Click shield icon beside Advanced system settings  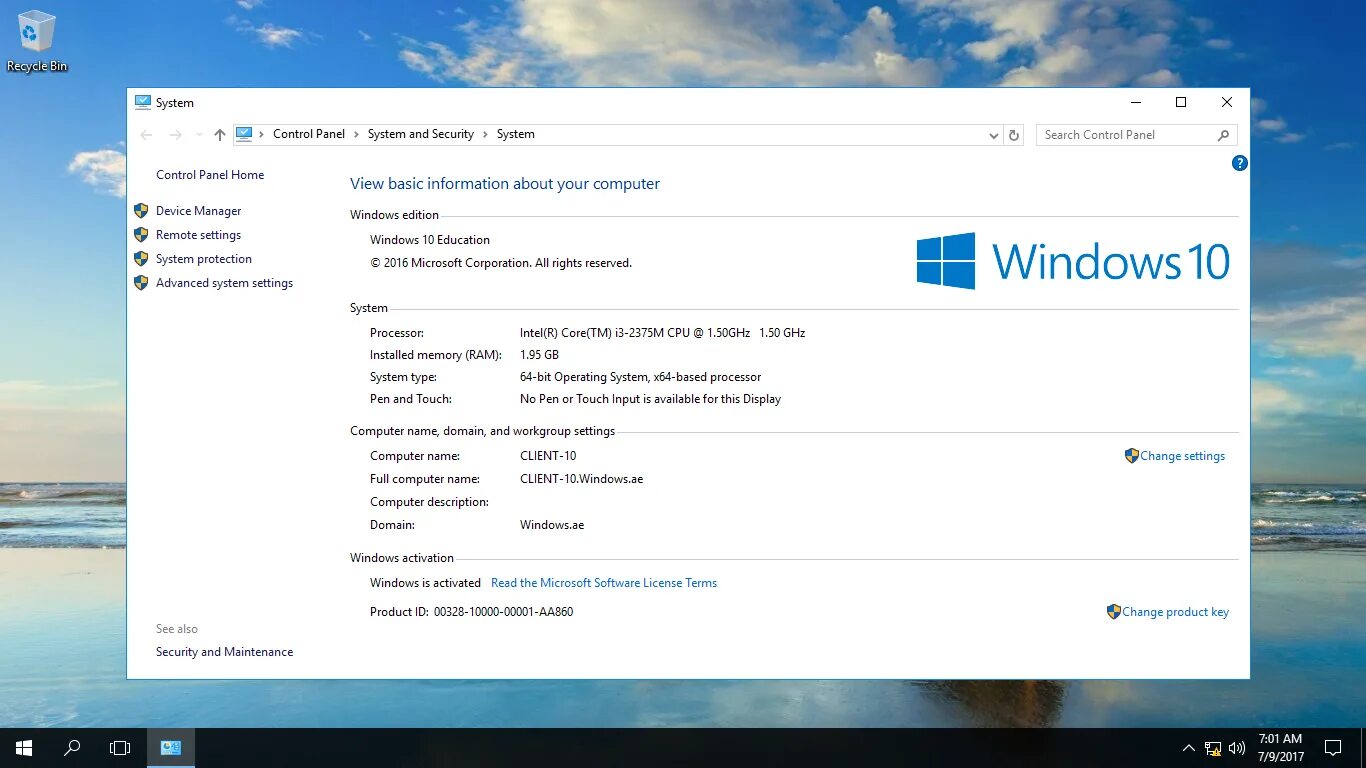pos(141,283)
